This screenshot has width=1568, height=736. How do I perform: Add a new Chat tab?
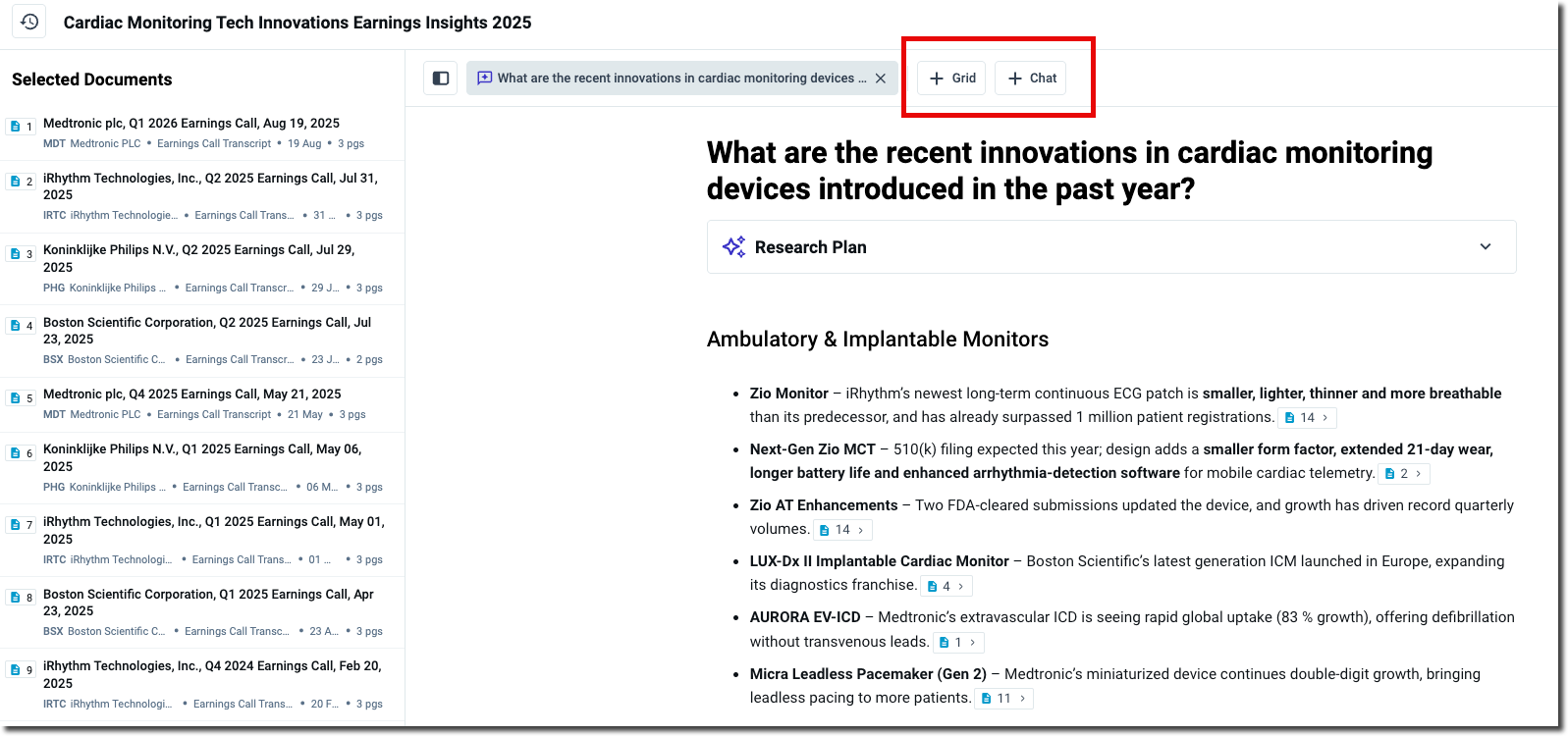click(1031, 79)
